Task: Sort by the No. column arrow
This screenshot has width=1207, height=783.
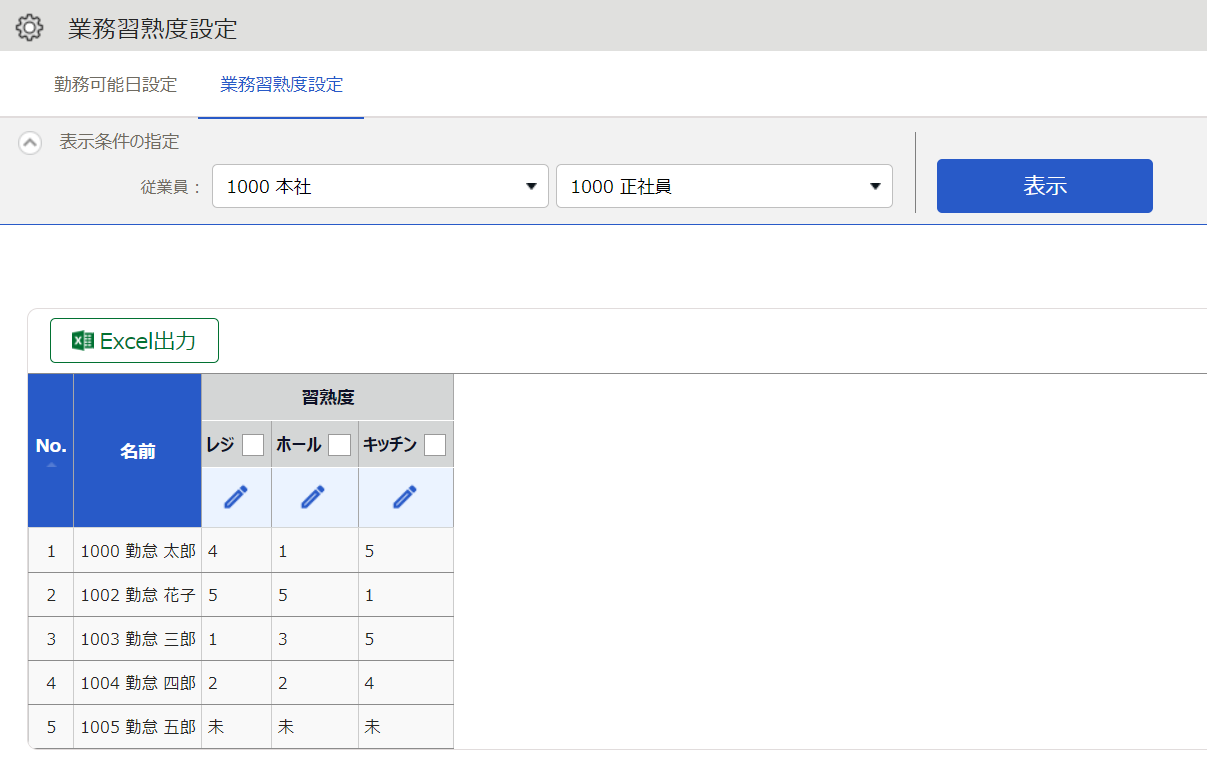Action: pyautogui.click(x=51, y=465)
